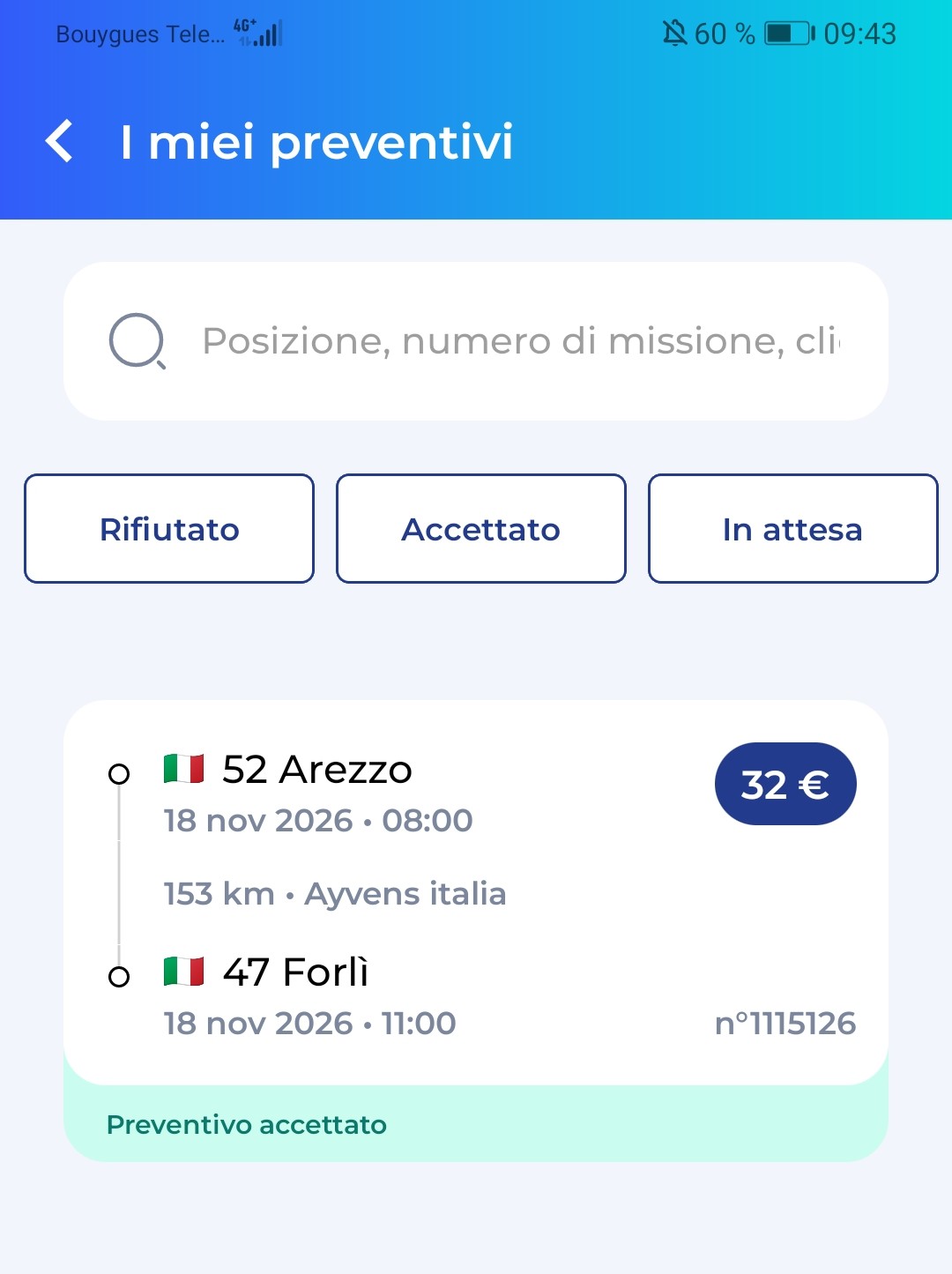952x1274 pixels.
Task: Go back using the header arrow
Action: (59, 141)
